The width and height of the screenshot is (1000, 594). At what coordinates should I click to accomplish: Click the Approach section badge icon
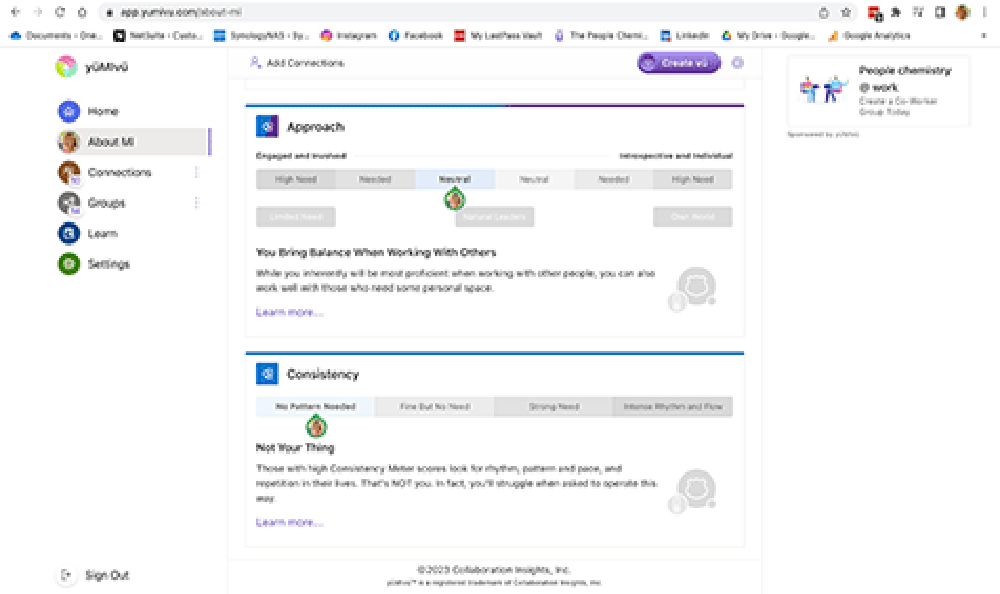(x=266, y=125)
